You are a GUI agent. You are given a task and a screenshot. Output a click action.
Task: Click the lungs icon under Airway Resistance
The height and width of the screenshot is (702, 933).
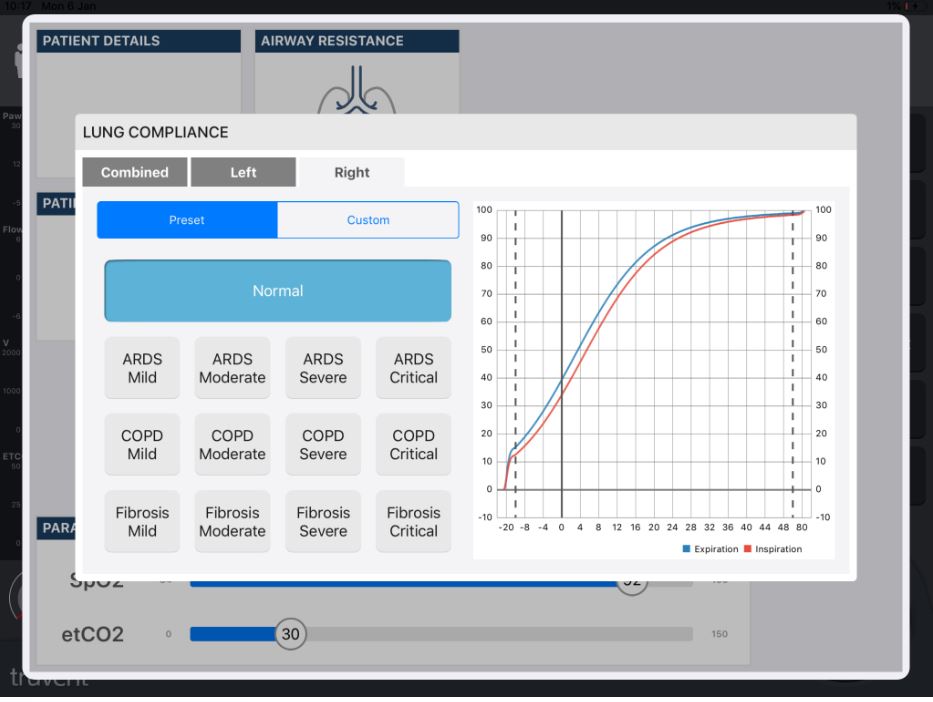(356, 89)
